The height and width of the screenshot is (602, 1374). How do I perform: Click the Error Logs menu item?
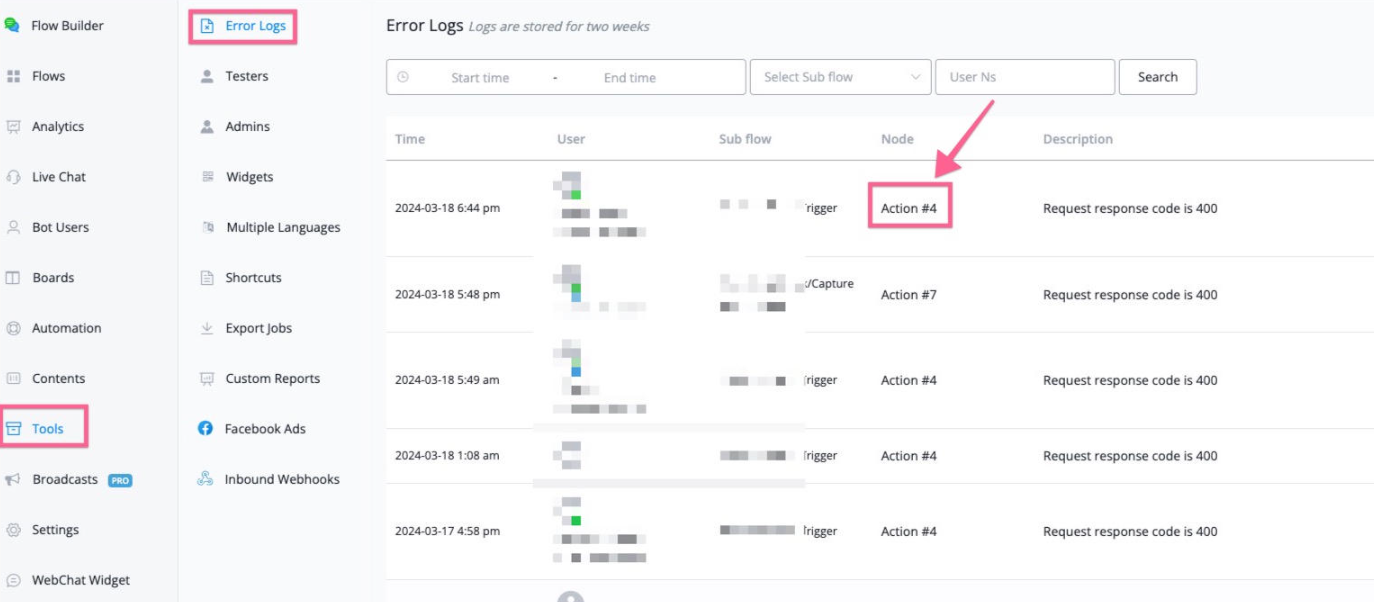pyautogui.click(x=255, y=26)
